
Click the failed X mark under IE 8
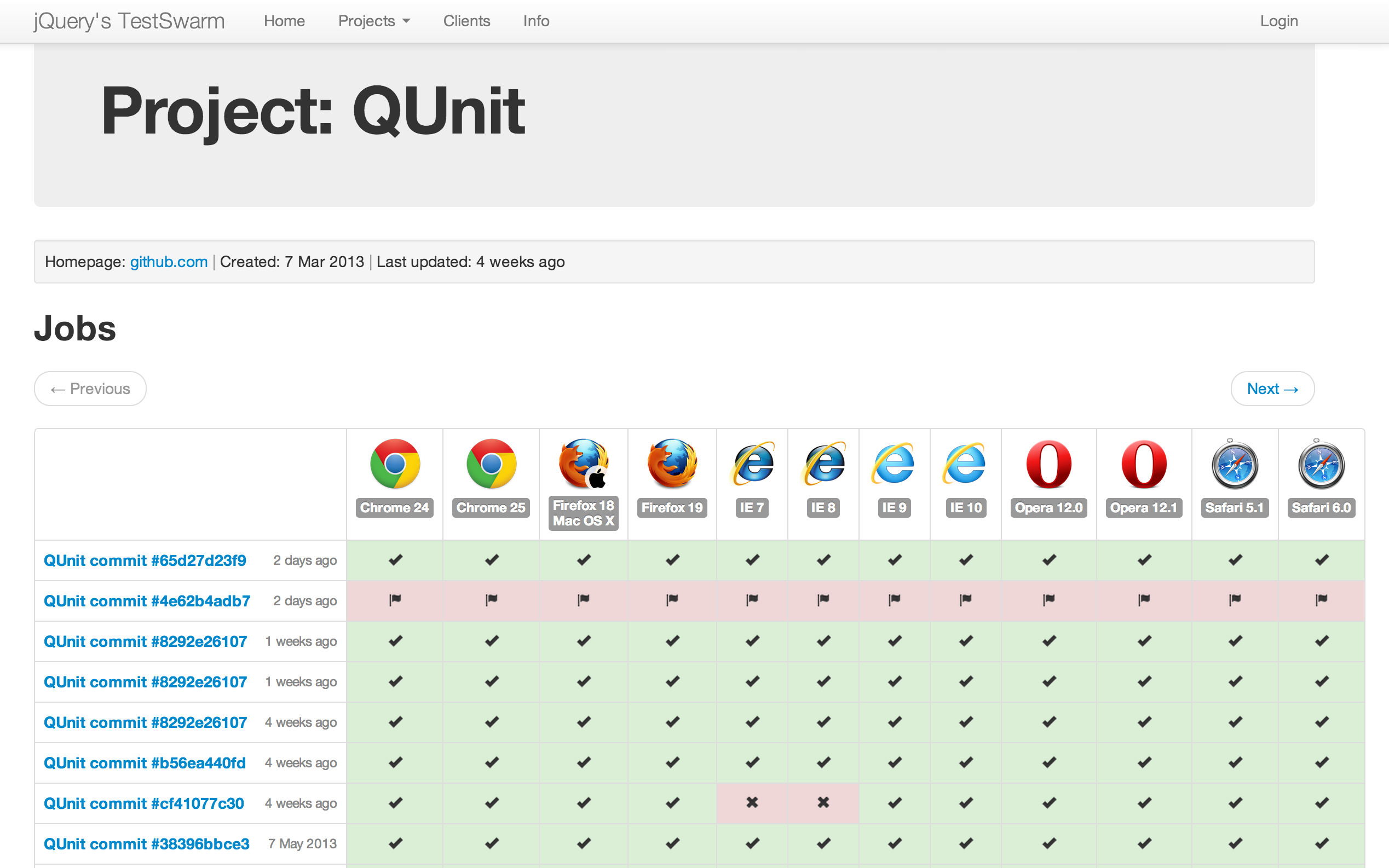click(823, 802)
